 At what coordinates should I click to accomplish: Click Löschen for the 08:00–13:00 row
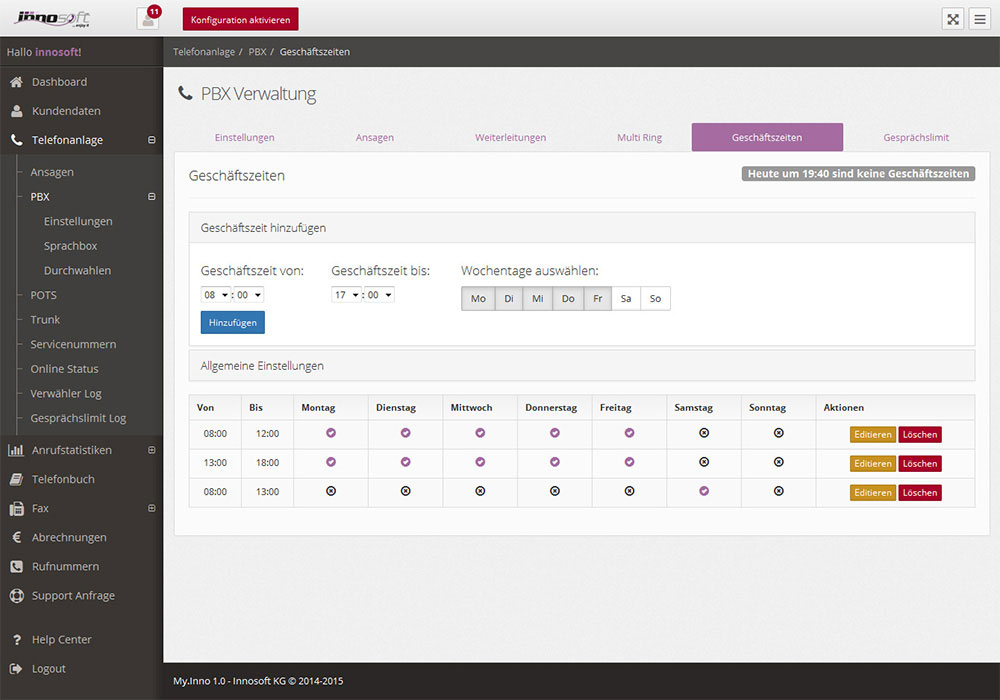pyautogui.click(x=920, y=492)
